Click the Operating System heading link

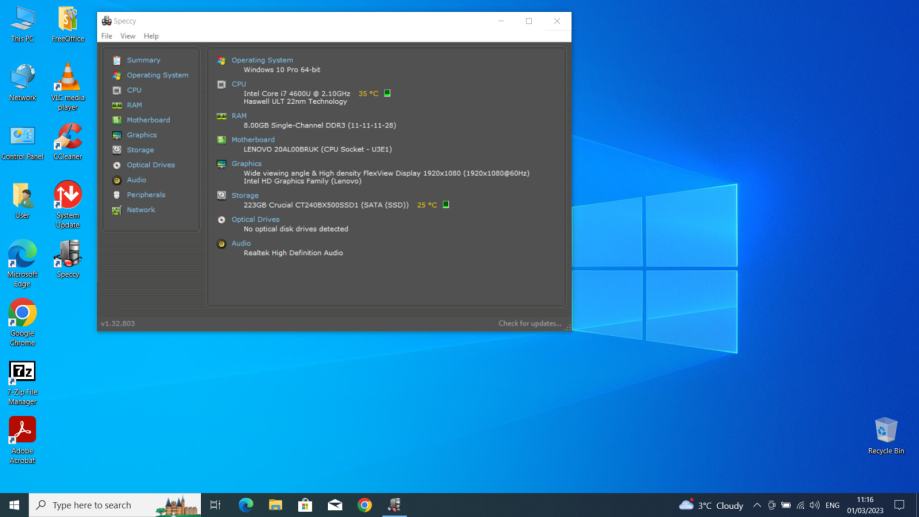pos(262,60)
